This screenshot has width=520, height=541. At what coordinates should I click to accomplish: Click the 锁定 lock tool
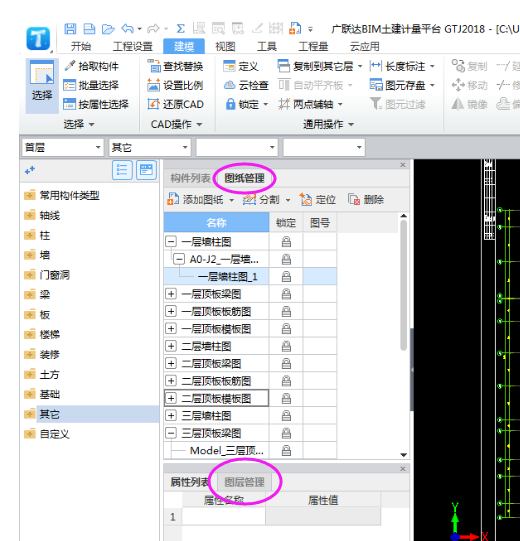pos(243,104)
